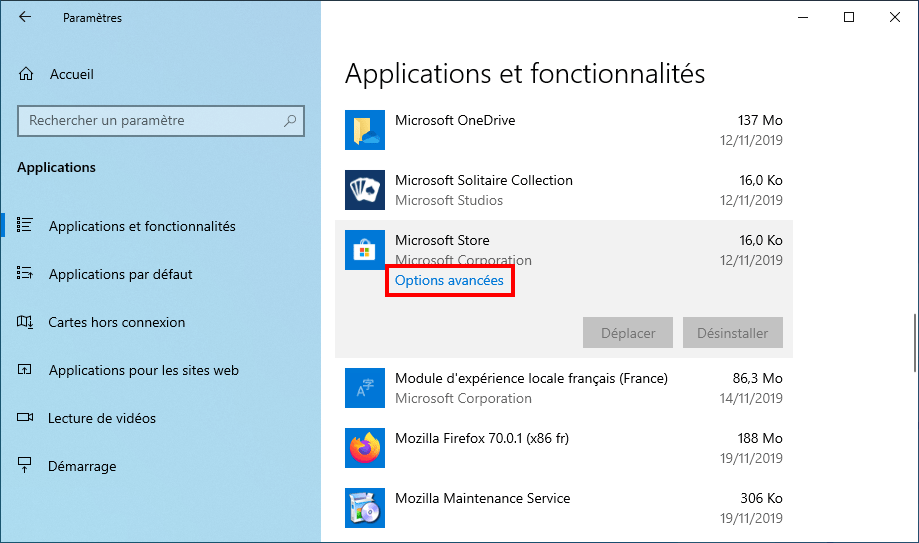Click the vertical scrollbar thumb

(x=915, y=343)
